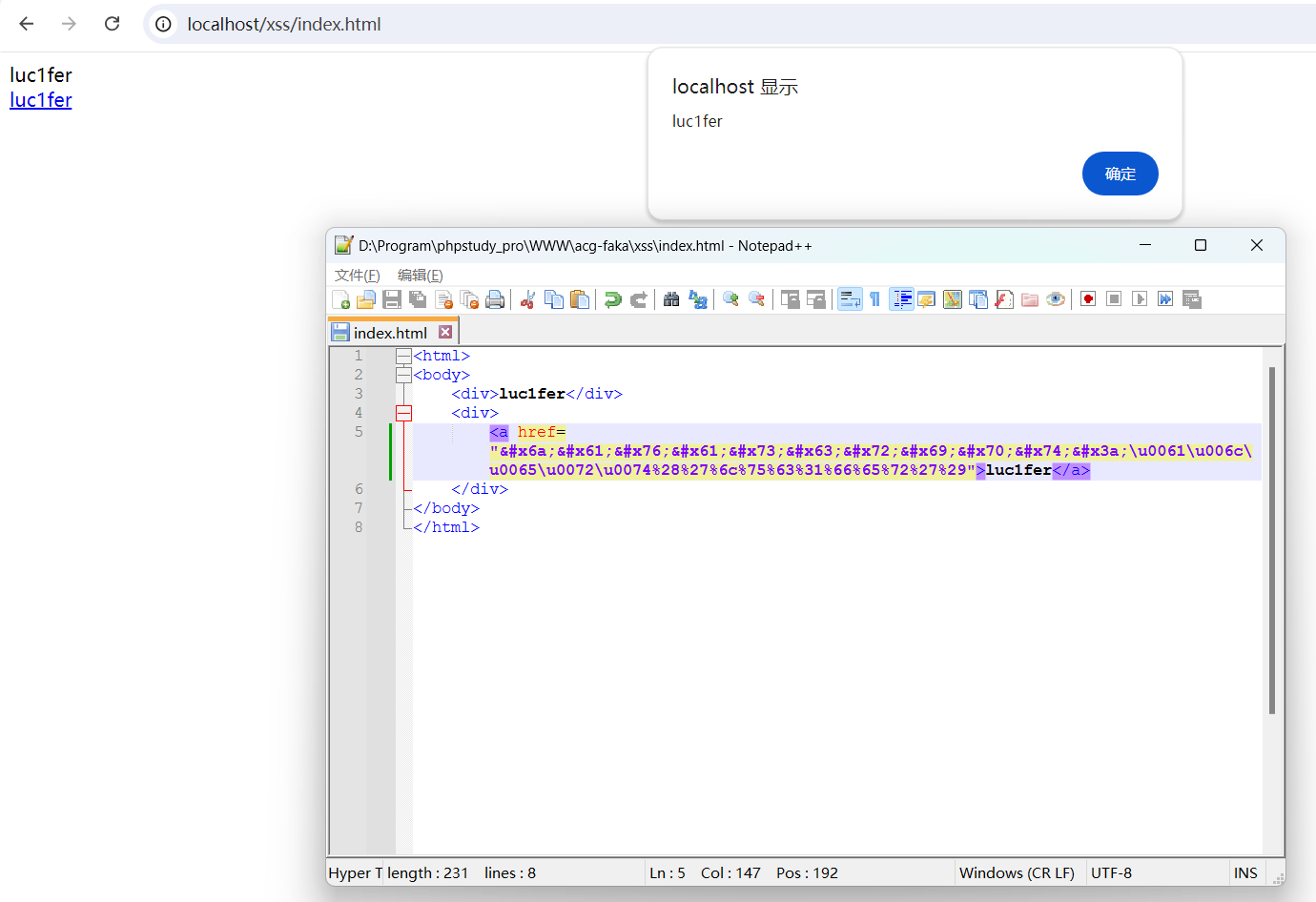Collapse the <html> fold marker on line 1
The width and height of the screenshot is (1316, 902).
point(403,356)
